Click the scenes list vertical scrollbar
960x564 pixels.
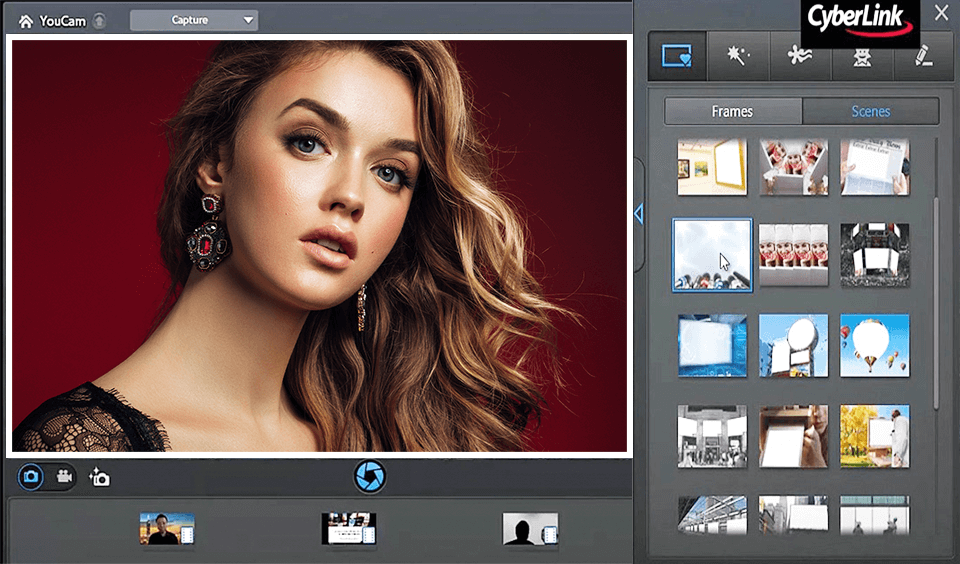[936, 303]
